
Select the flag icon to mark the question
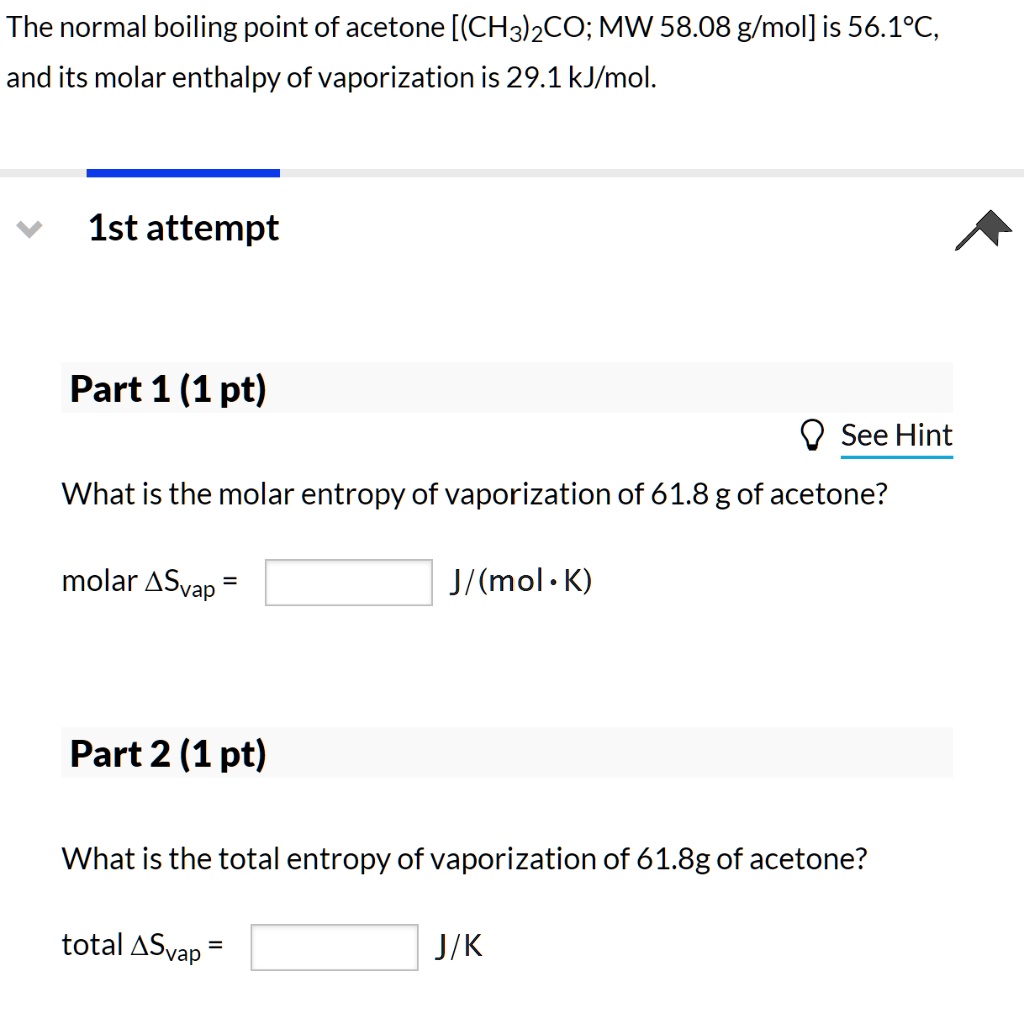coord(985,230)
